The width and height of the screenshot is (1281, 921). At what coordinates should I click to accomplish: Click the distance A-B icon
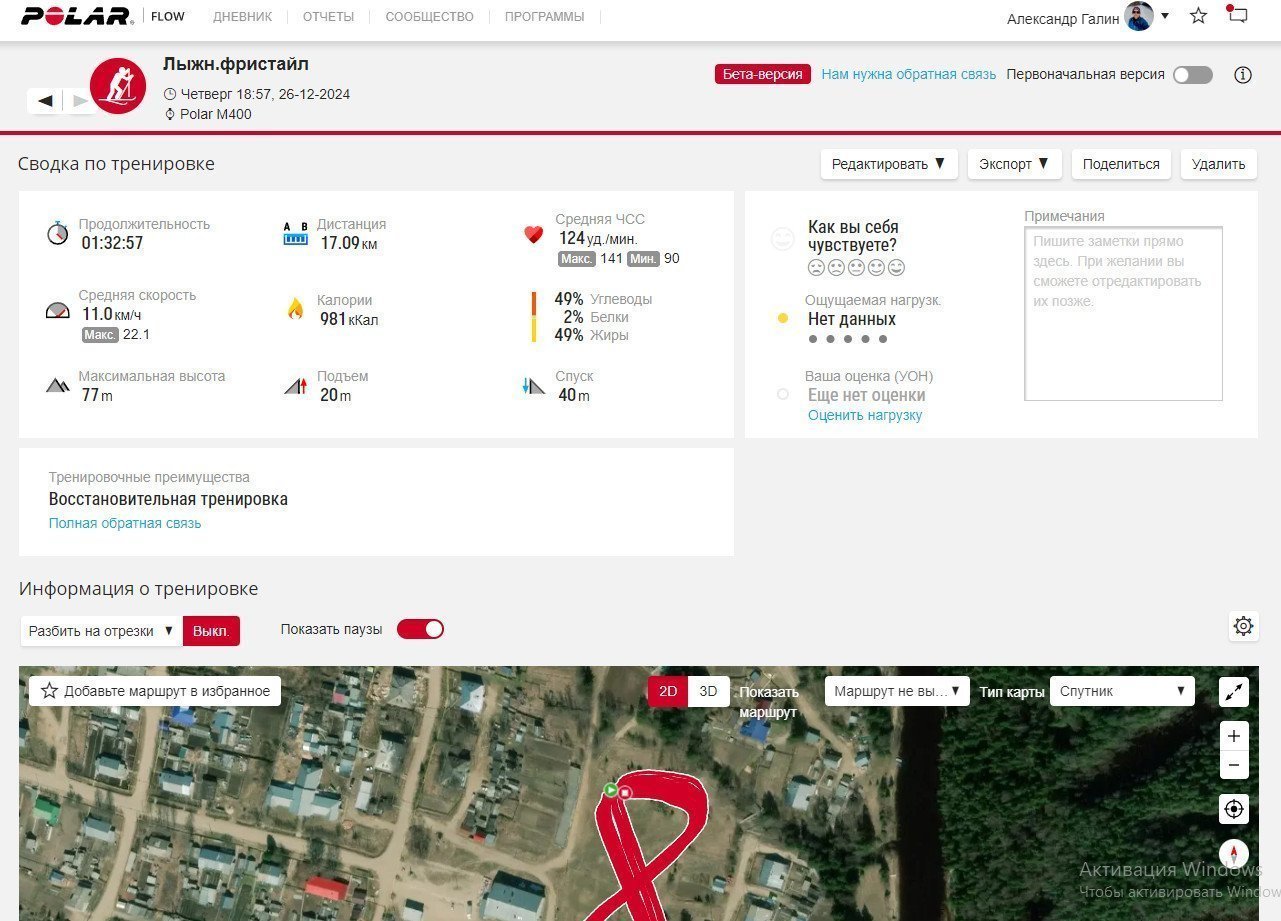coord(296,234)
